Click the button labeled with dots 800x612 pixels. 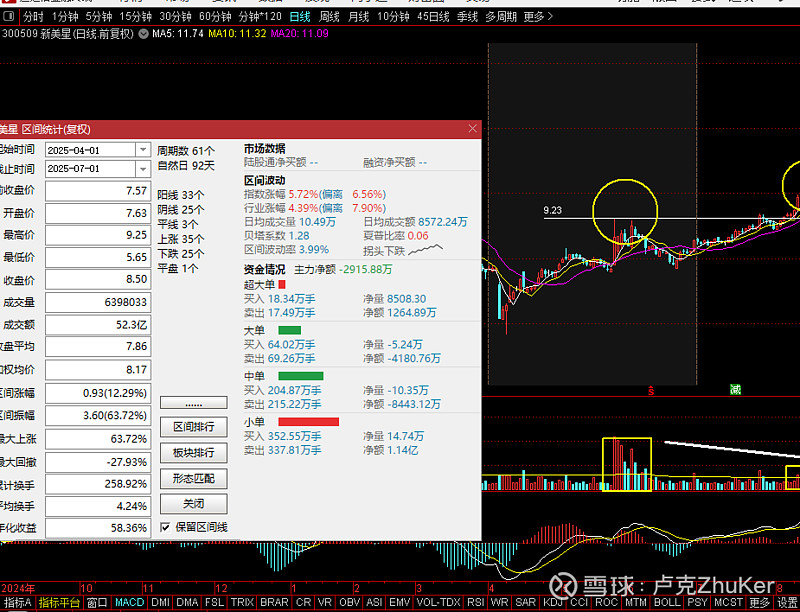(x=194, y=403)
